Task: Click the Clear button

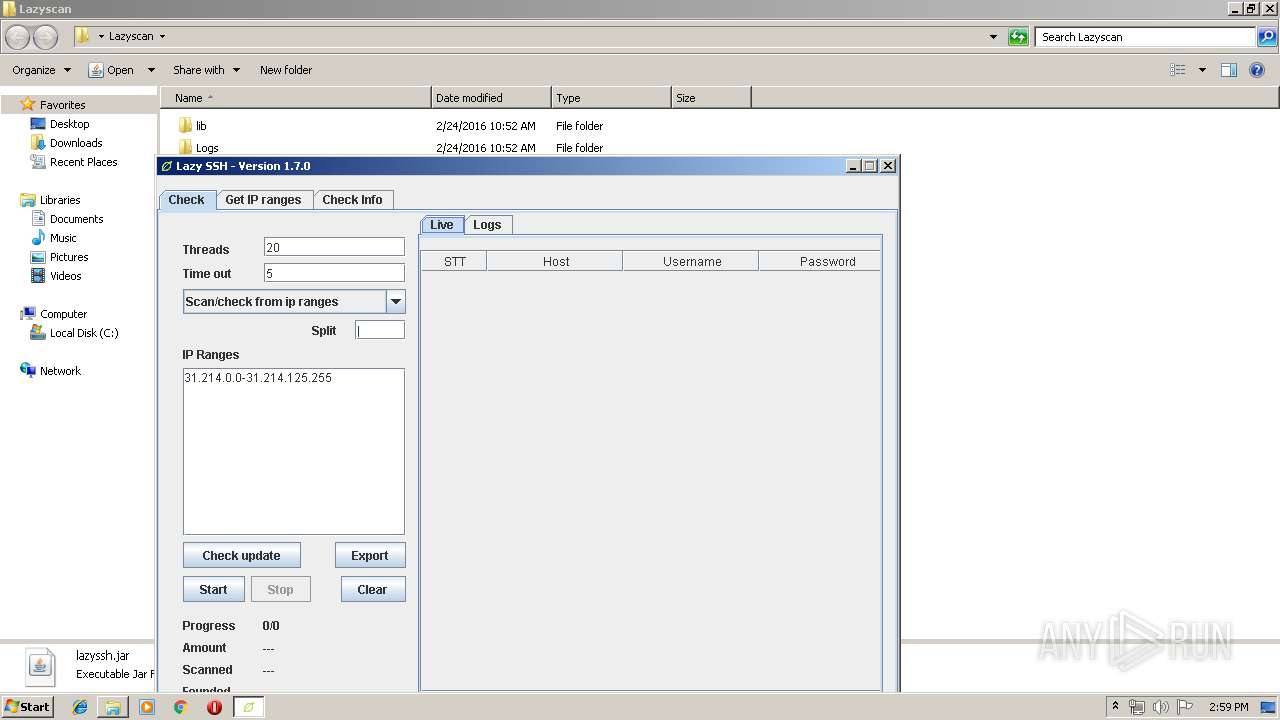Action: pyautogui.click(x=372, y=590)
